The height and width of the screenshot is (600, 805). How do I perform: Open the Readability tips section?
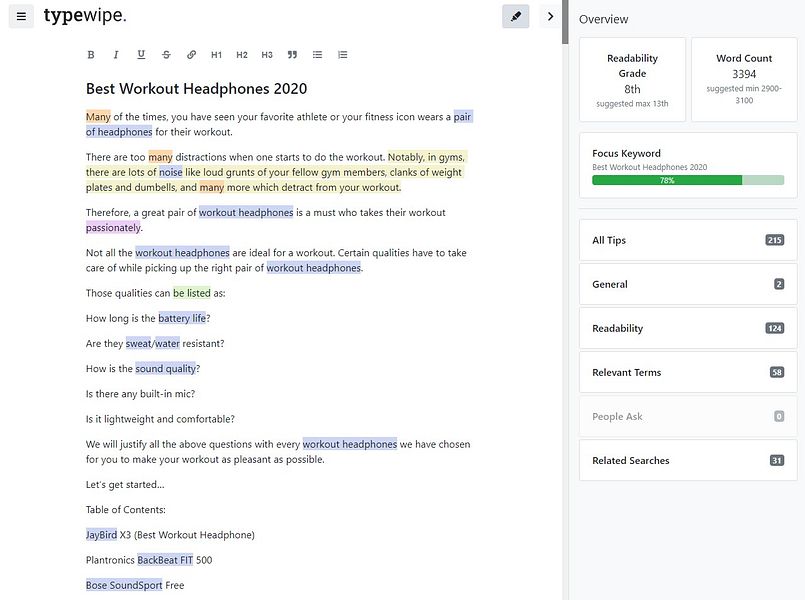688,328
